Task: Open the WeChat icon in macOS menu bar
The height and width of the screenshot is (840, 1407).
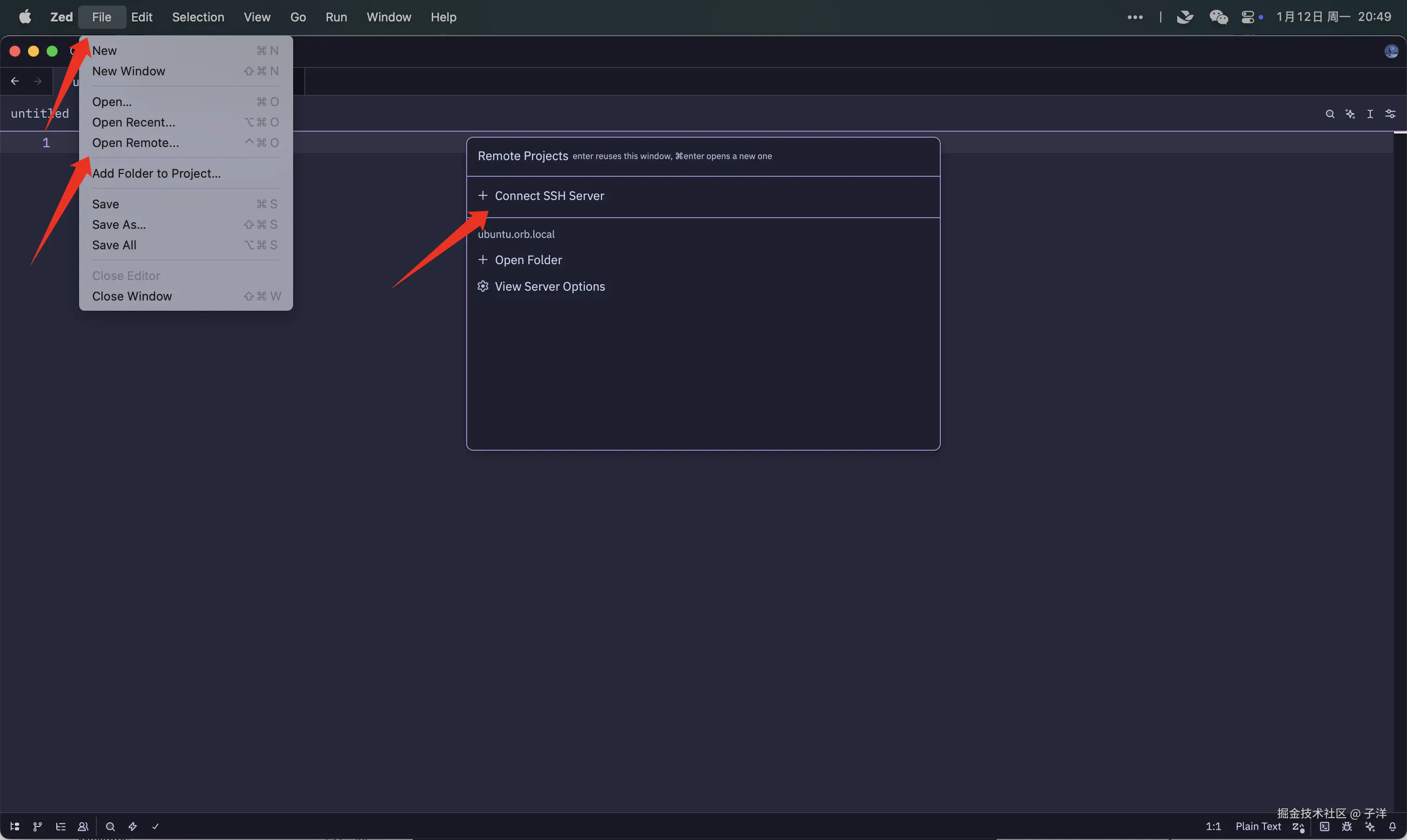Action: [1219, 17]
